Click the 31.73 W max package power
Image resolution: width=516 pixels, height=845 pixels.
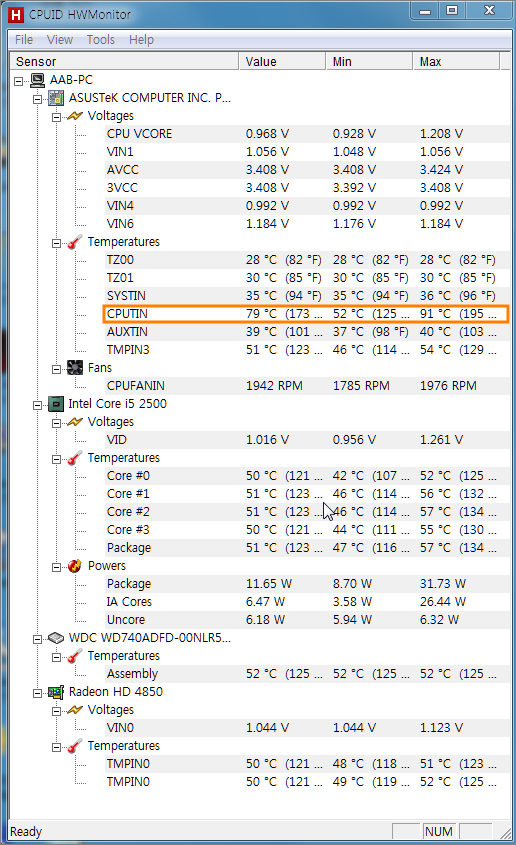(x=443, y=584)
